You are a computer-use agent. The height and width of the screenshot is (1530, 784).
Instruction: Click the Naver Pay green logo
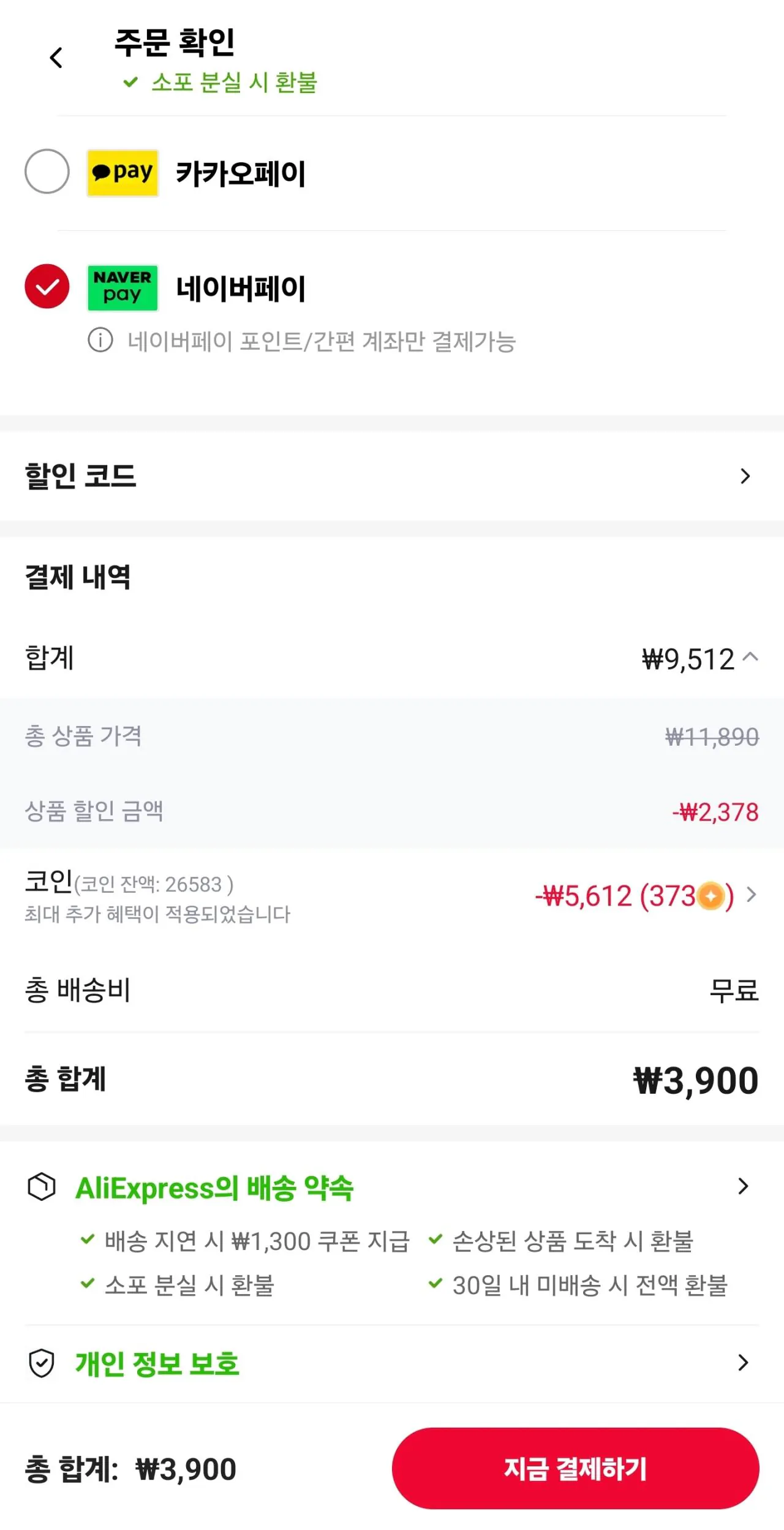point(123,287)
